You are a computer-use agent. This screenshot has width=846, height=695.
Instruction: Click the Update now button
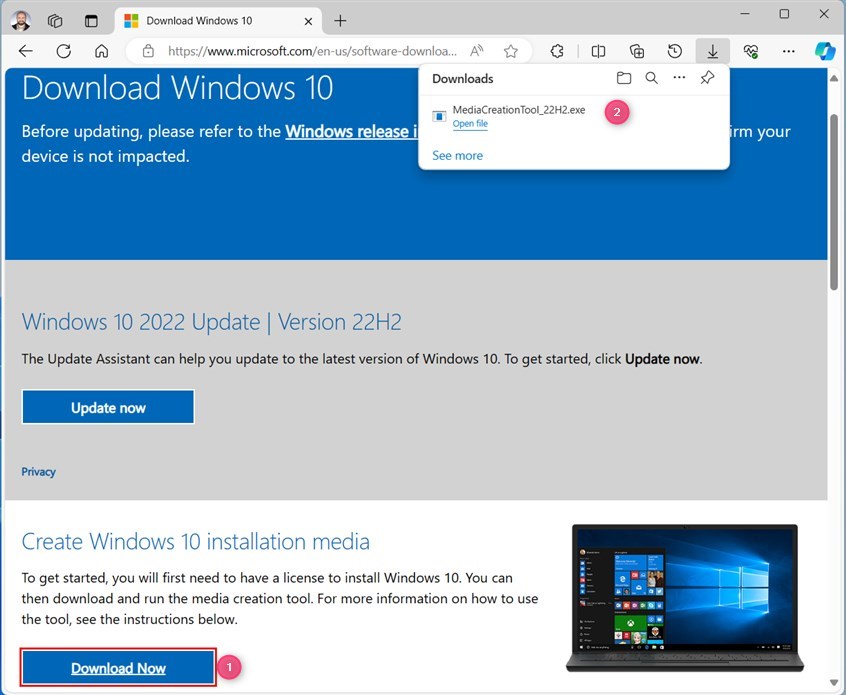point(108,407)
